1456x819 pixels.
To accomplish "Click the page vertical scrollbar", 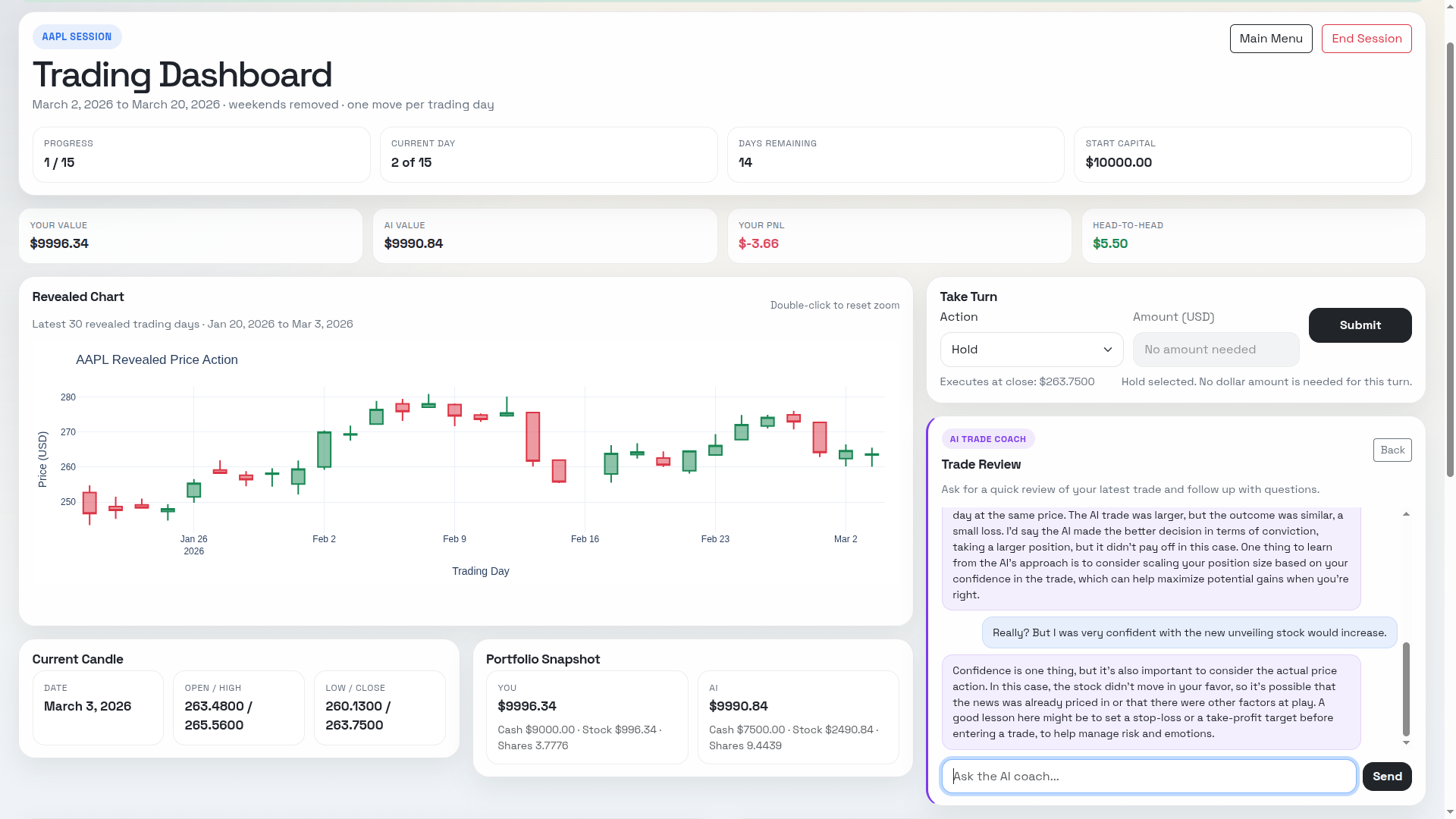I will [x=1450, y=258].
